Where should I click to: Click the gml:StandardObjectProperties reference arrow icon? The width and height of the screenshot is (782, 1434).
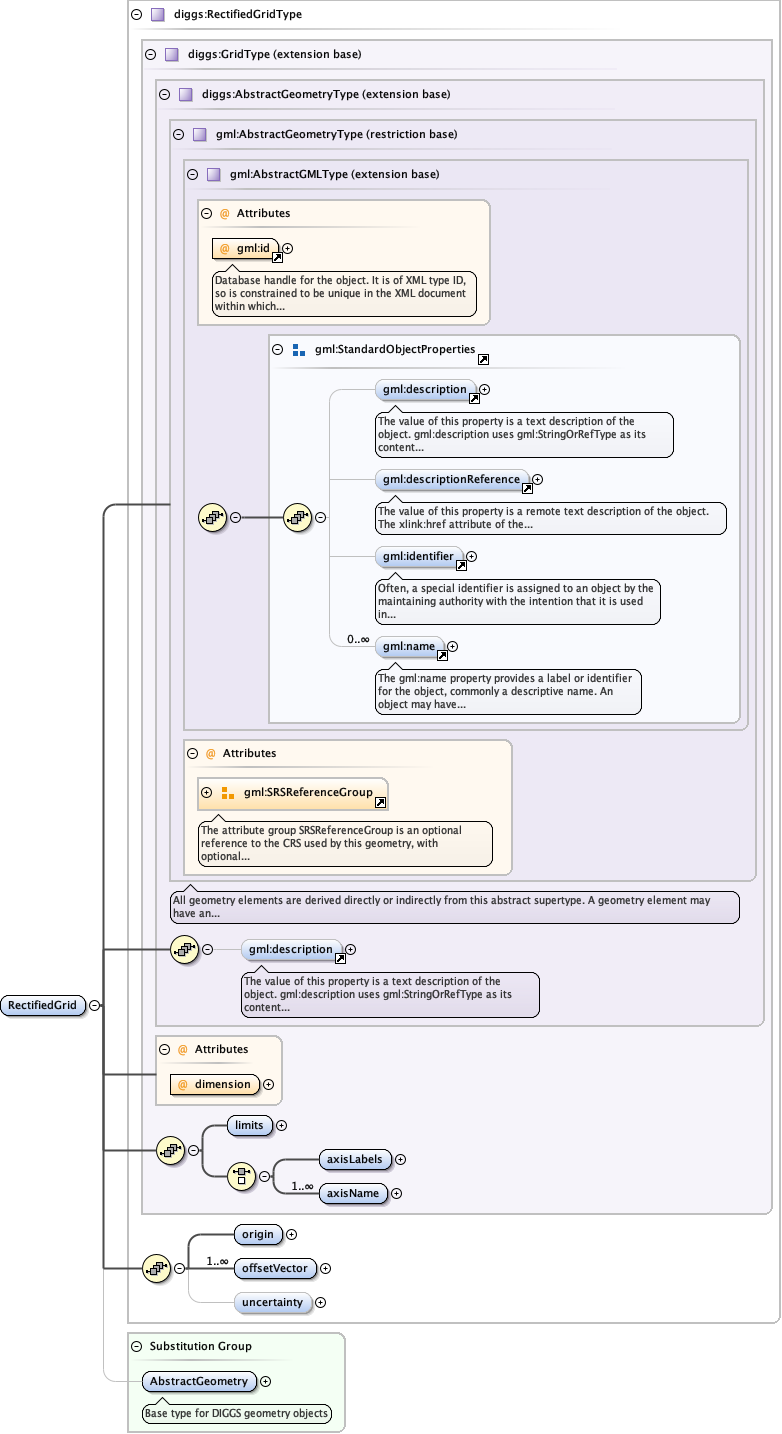[483, 359]
